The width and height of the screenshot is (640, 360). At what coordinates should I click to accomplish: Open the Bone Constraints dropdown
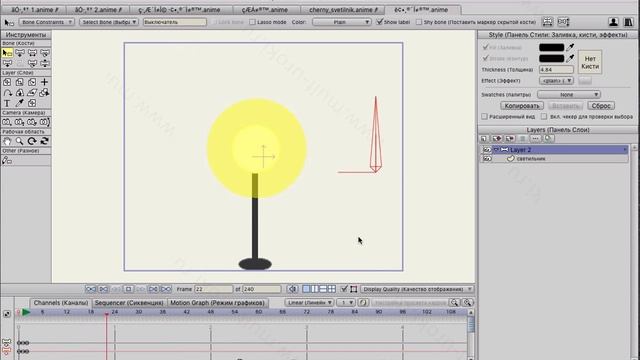coord(46,22)
